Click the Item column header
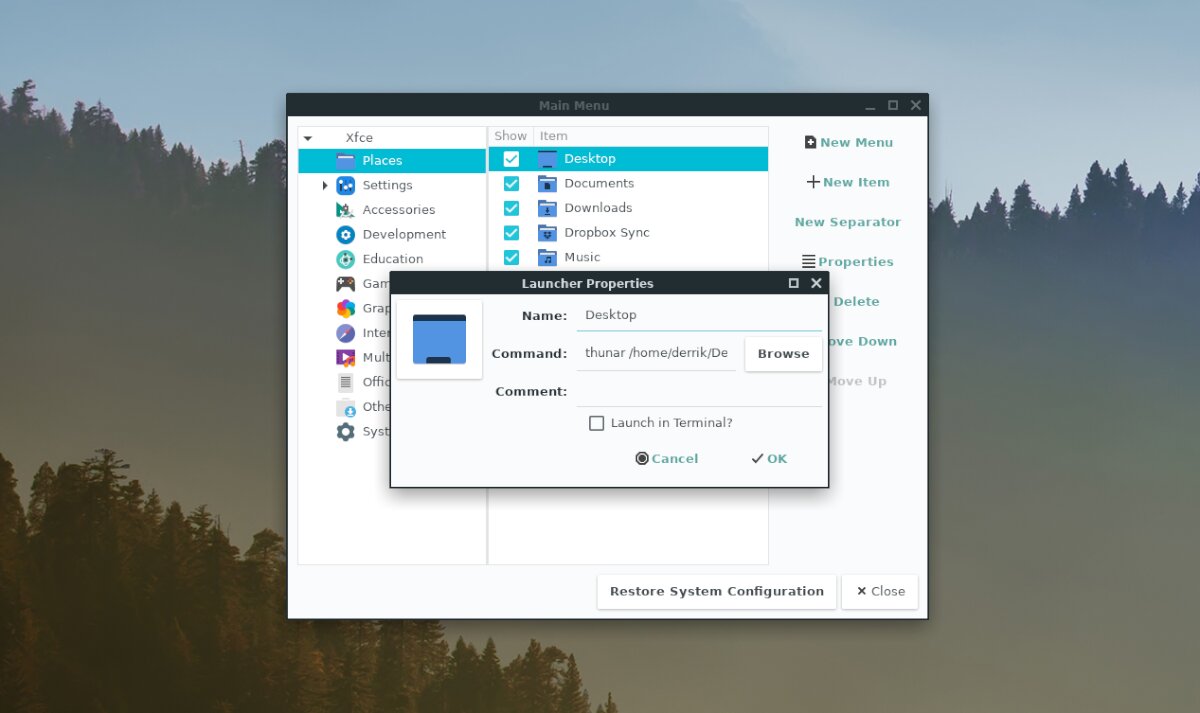 click(x=553, y=136)
